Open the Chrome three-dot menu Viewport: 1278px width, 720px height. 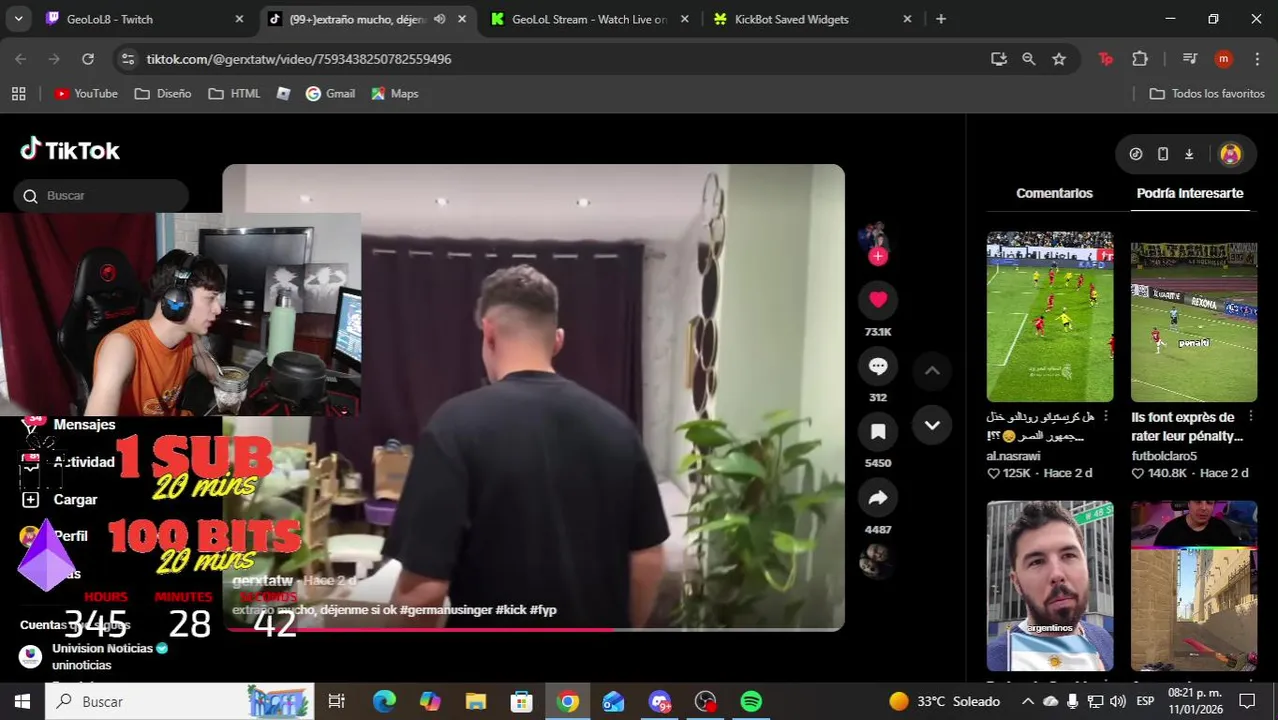tap(1257, 59)
